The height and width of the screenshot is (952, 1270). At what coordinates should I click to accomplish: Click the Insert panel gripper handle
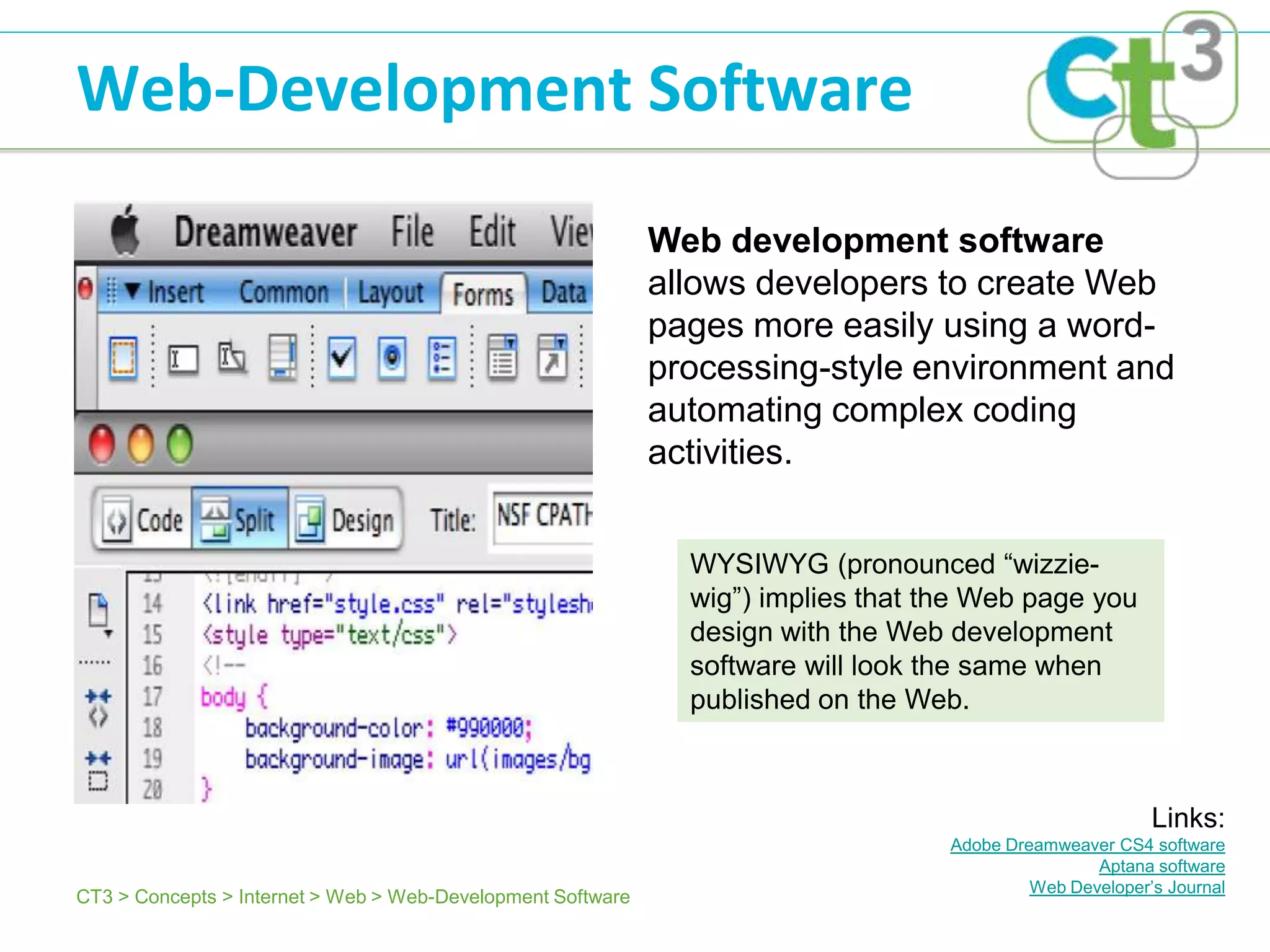click(111, 290)
